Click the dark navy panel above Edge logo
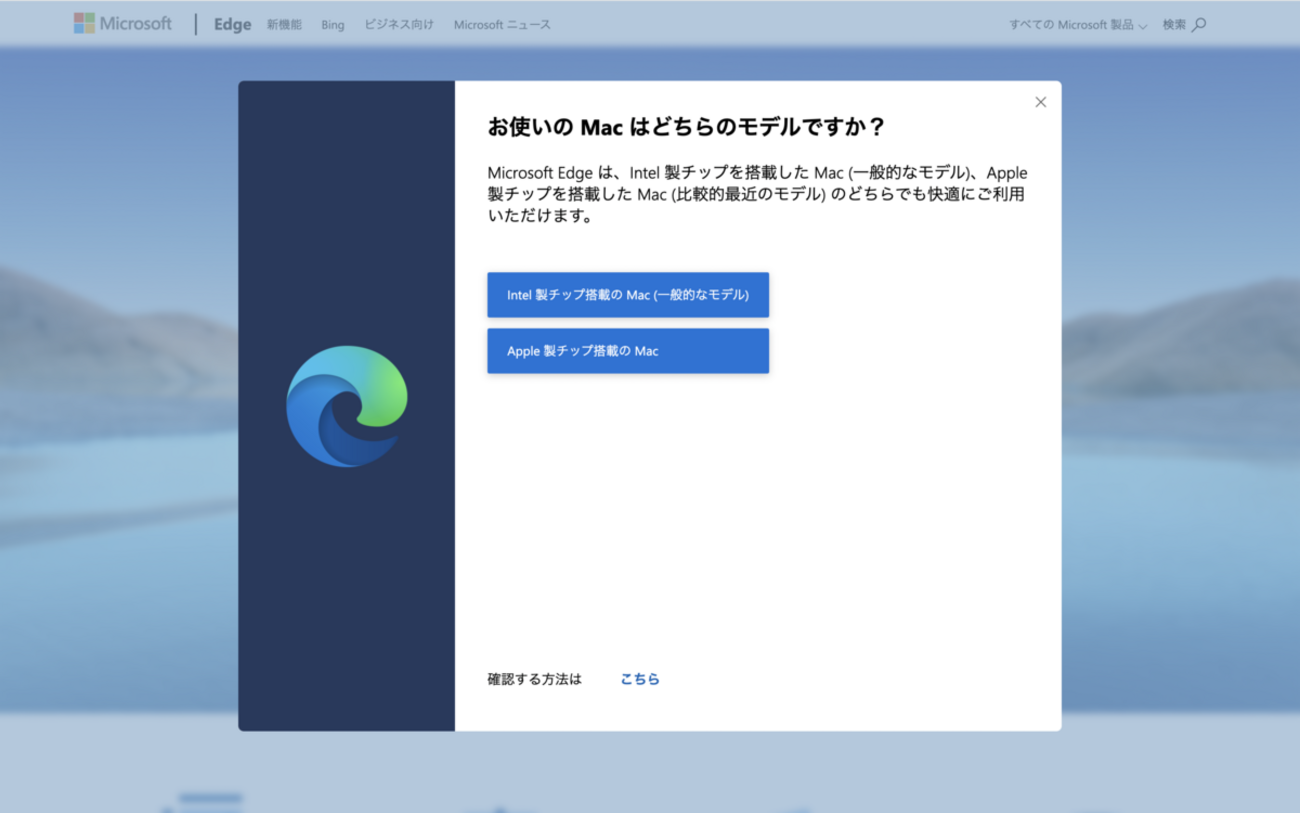 (x=346, y=200)
